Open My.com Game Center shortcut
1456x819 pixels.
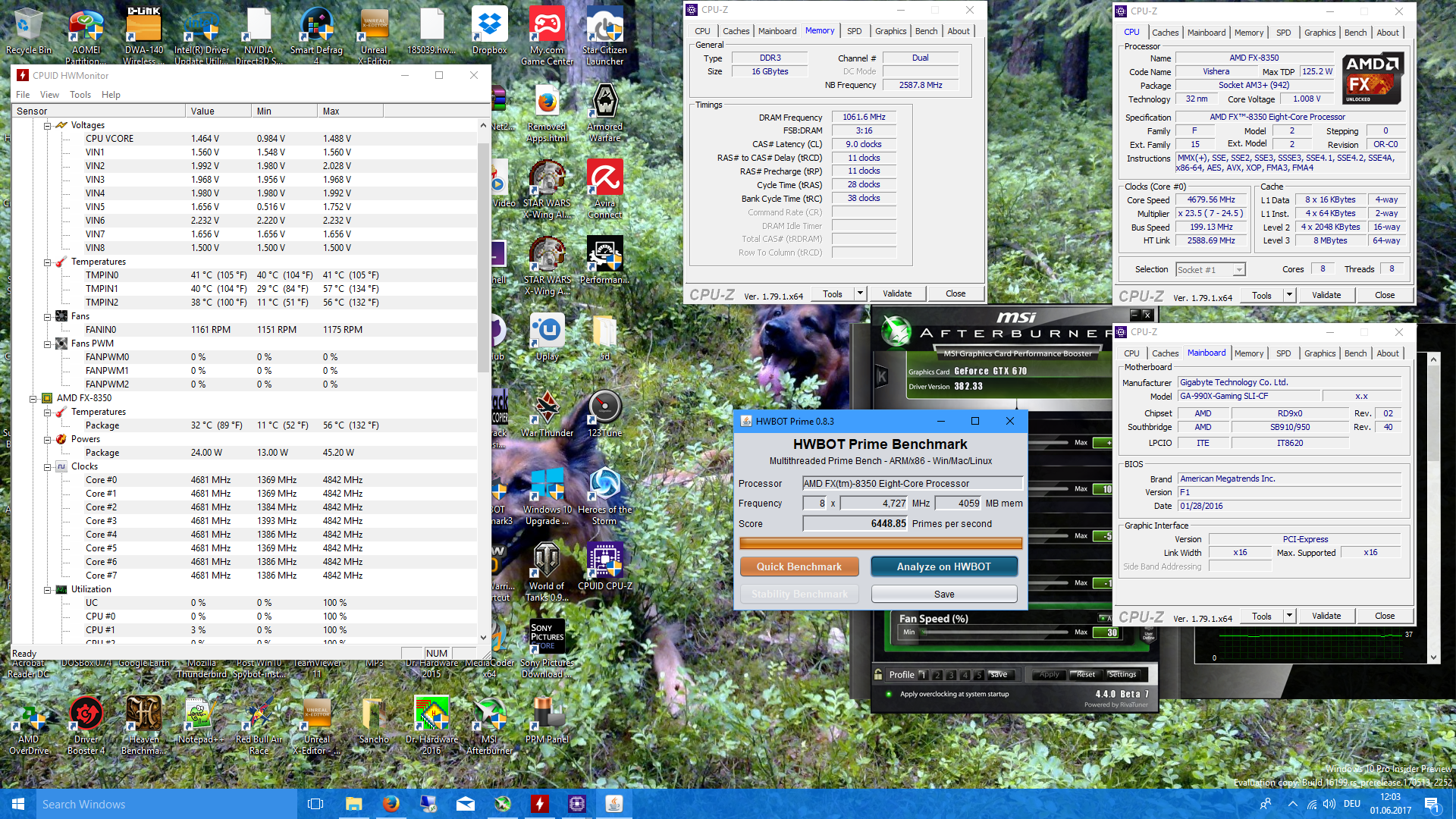coord(547,36)
